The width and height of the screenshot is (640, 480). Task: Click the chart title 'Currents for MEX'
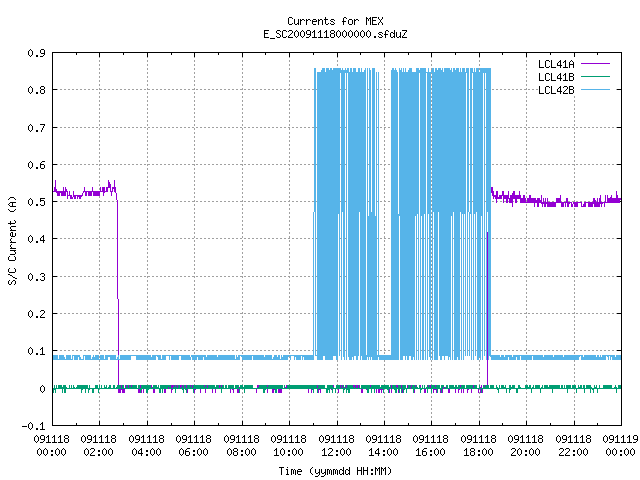pos(335,21)
